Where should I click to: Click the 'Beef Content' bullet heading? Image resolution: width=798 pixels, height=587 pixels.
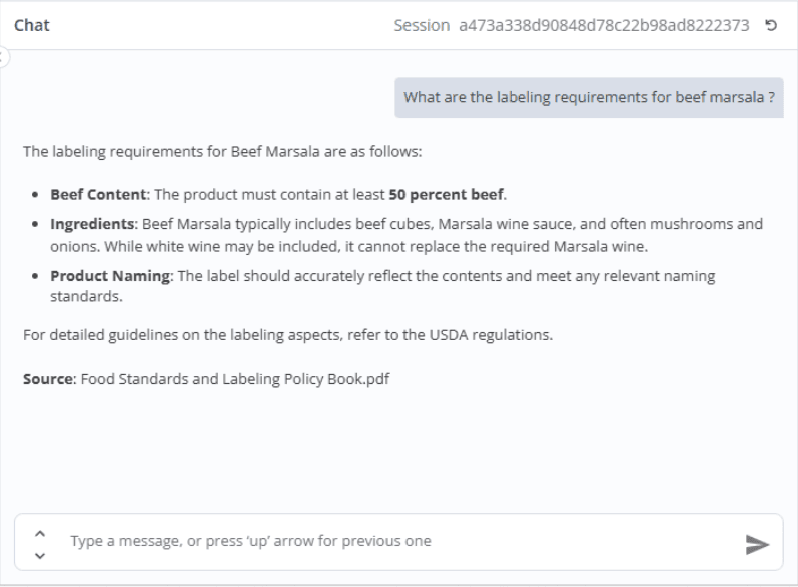[x=98, y=194]
